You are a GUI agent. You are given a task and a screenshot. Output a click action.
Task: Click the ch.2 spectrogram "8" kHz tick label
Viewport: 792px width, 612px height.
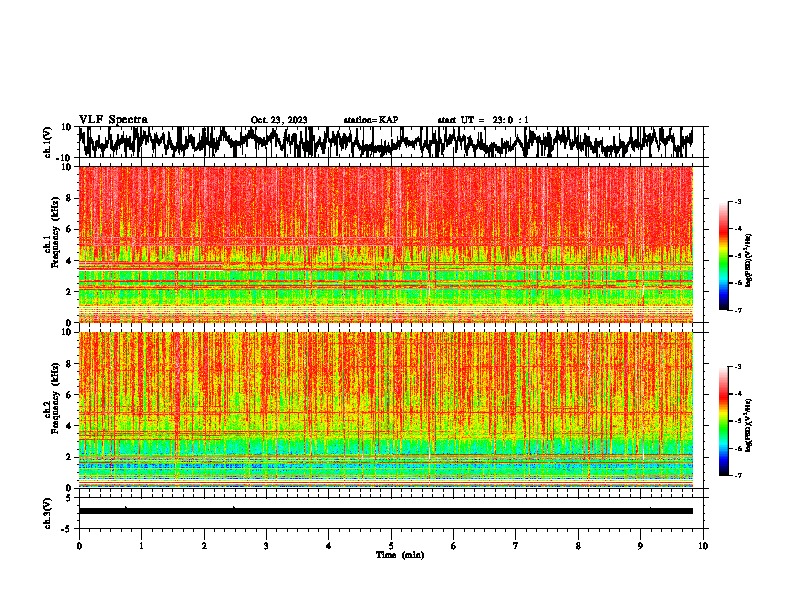coord(69,364)
